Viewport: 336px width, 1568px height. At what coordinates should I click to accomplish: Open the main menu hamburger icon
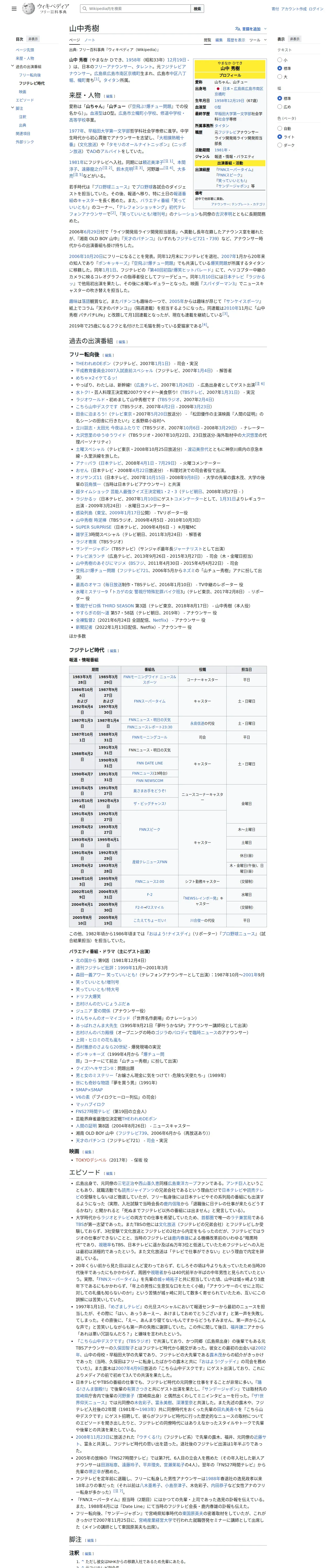coord(14,9)
